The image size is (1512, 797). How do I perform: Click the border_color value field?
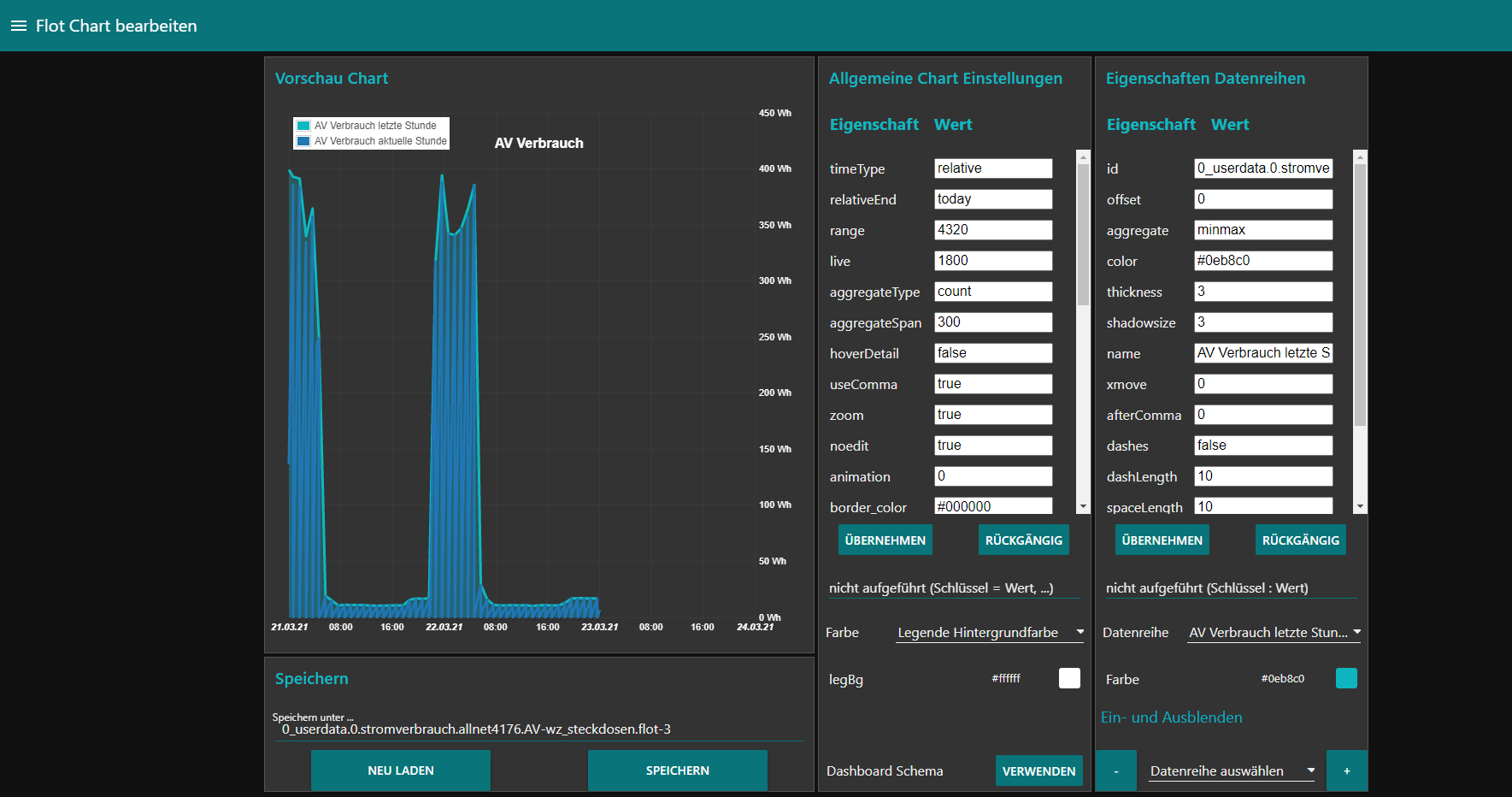(993, 505)
